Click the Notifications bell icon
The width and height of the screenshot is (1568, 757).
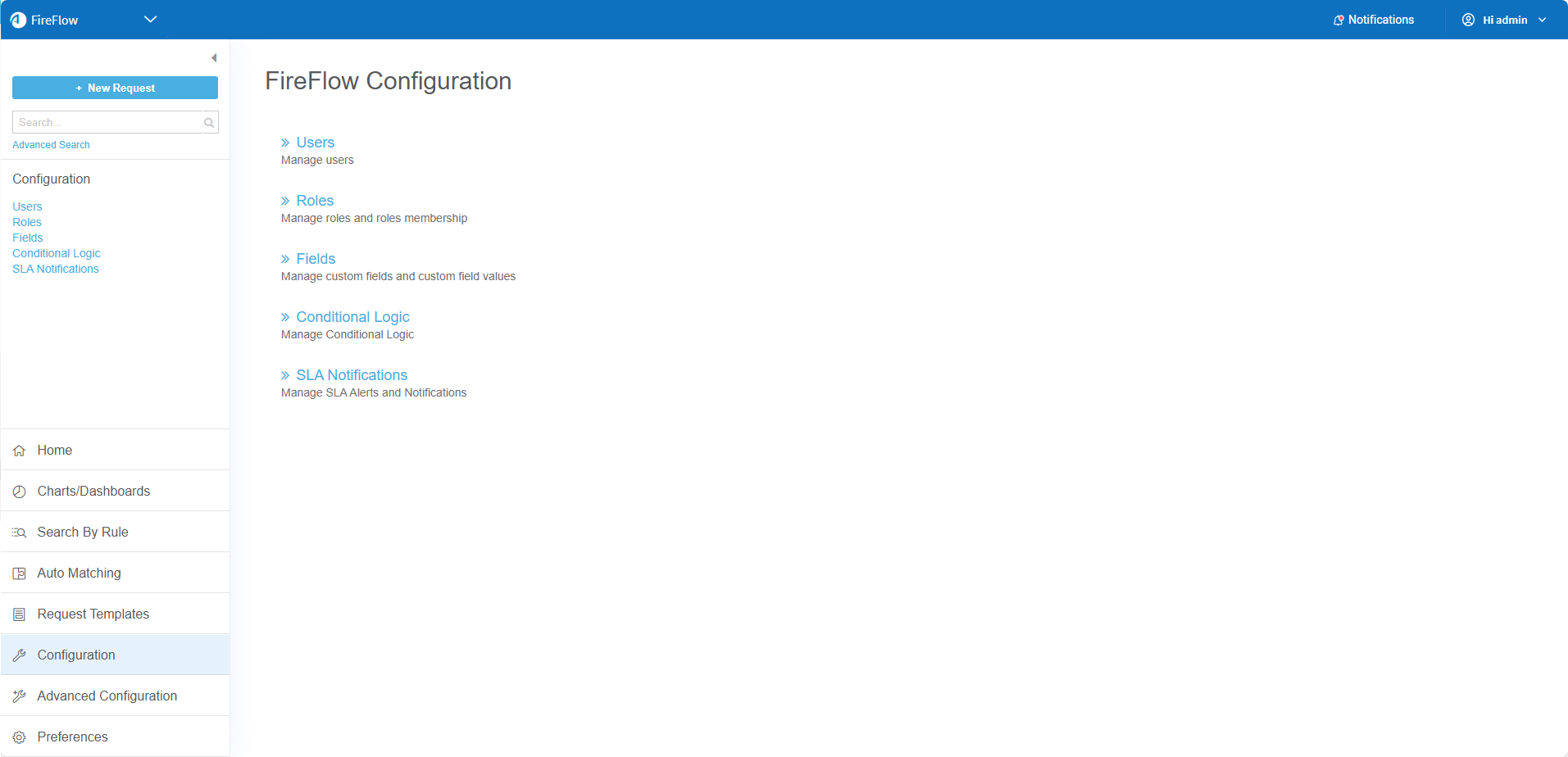(1338, 20)
